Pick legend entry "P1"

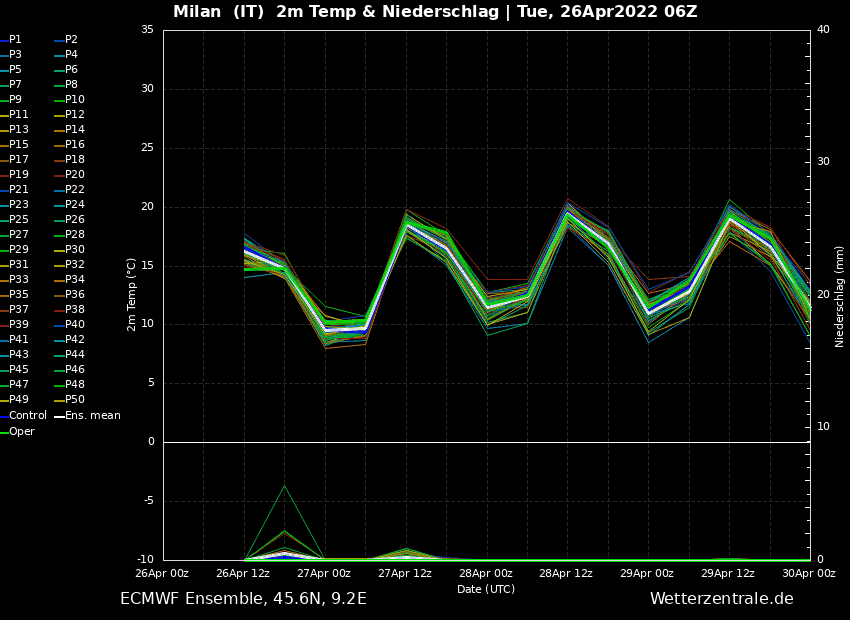tap(15, 40)
